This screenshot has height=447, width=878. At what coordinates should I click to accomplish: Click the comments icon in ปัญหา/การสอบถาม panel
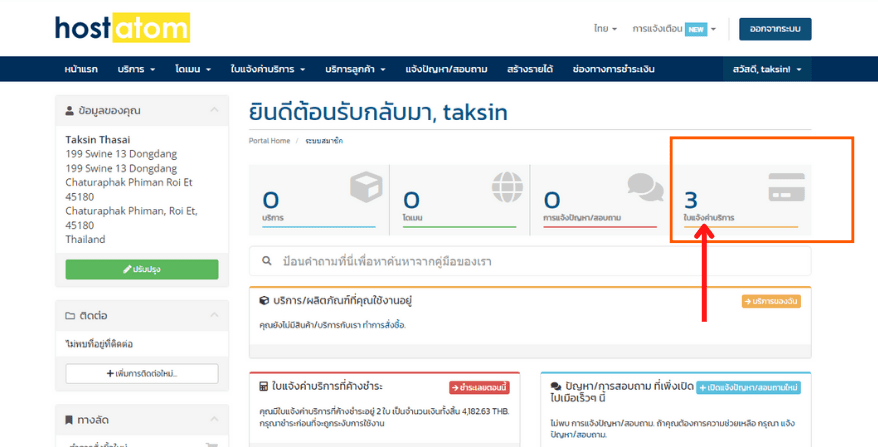556,387
